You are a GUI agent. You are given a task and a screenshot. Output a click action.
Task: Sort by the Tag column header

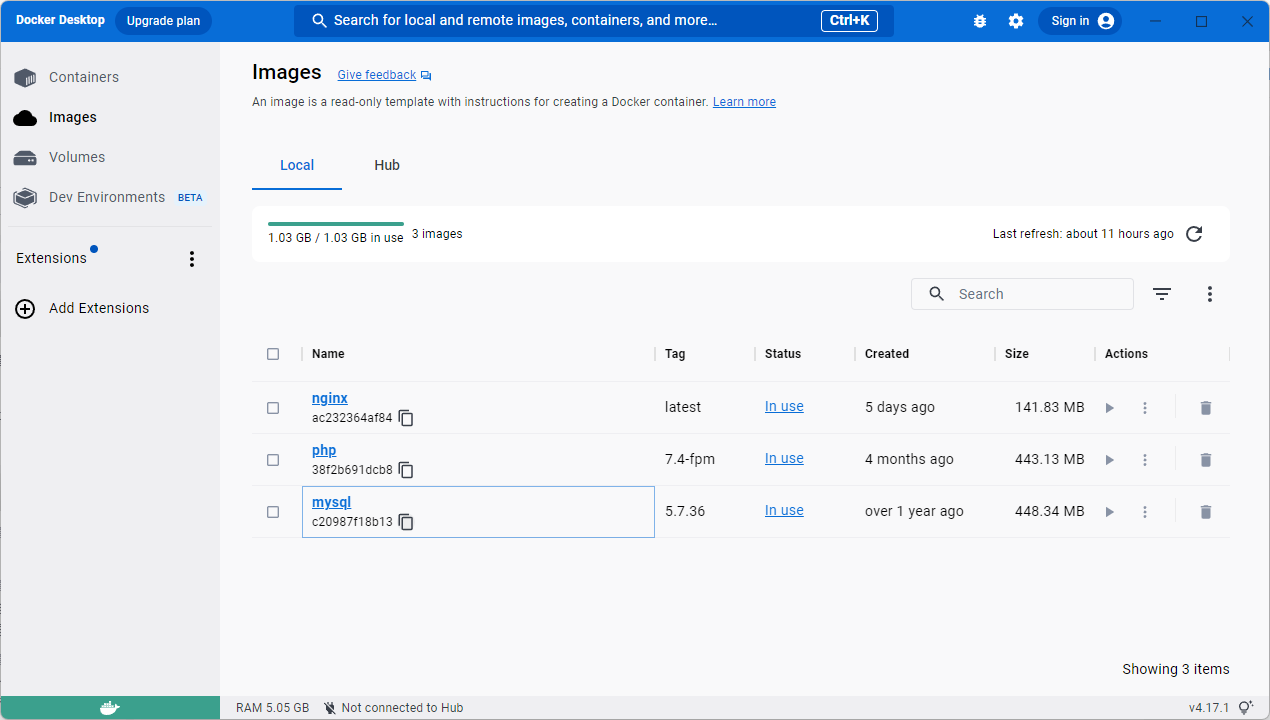[675, 354]
